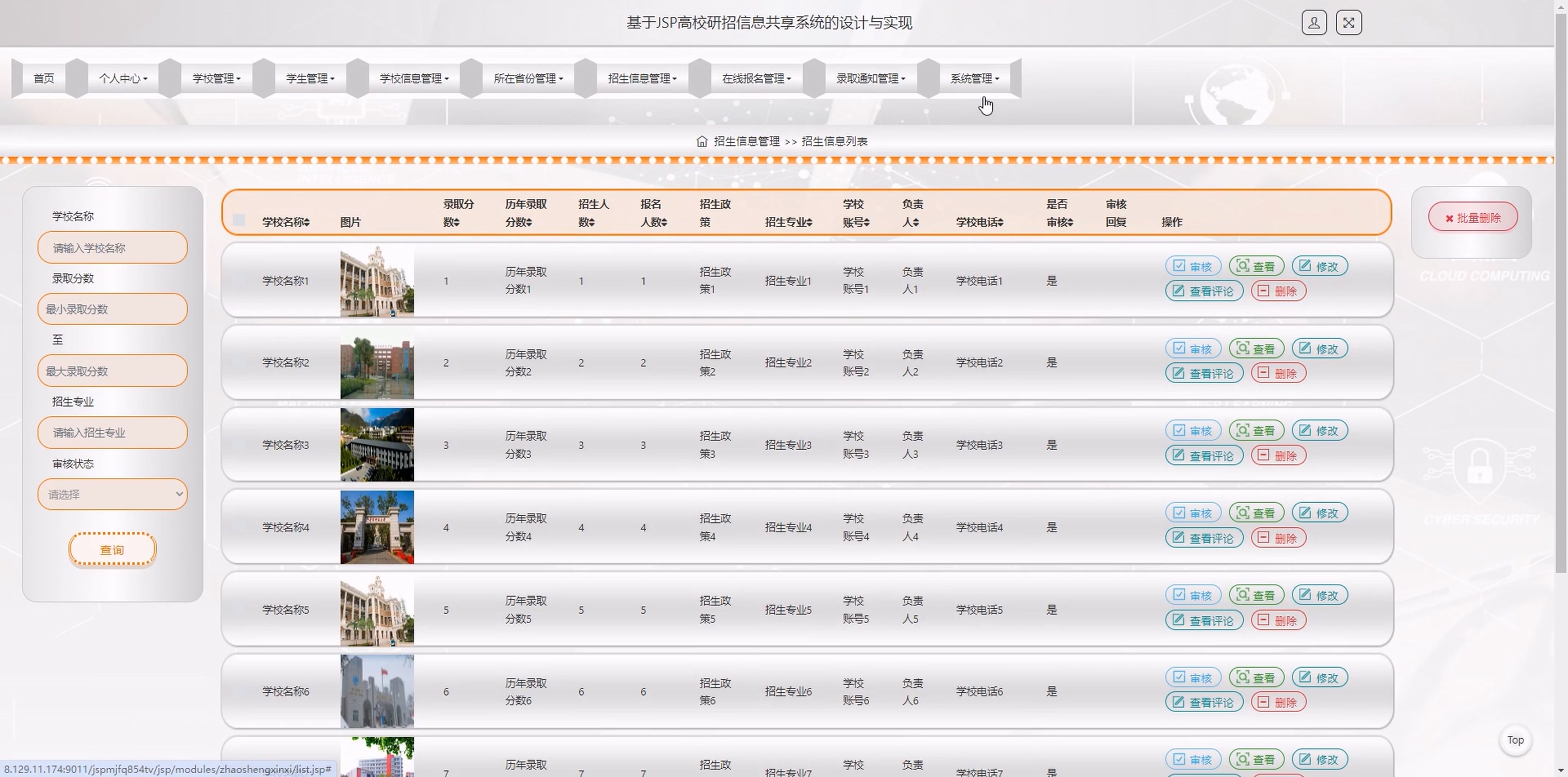Click the fullscreen toggle icon at top
This screenshot has height=777, width=1568.
[x=1348, y=22]
